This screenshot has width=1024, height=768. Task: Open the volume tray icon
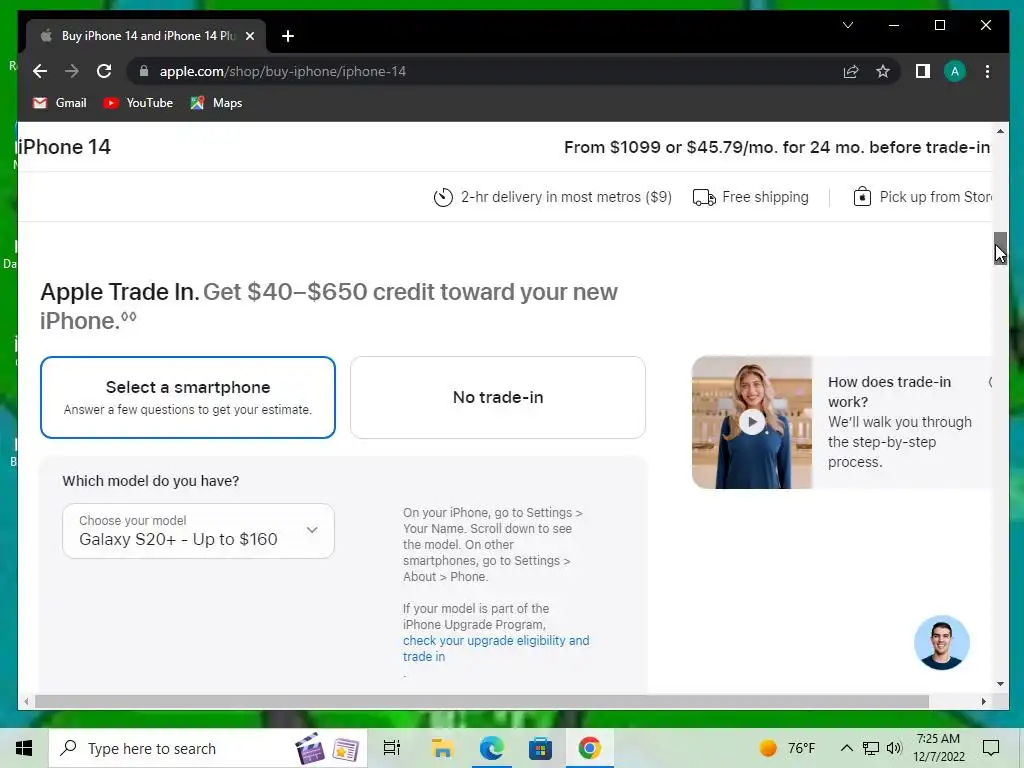[x=894, y=748]
